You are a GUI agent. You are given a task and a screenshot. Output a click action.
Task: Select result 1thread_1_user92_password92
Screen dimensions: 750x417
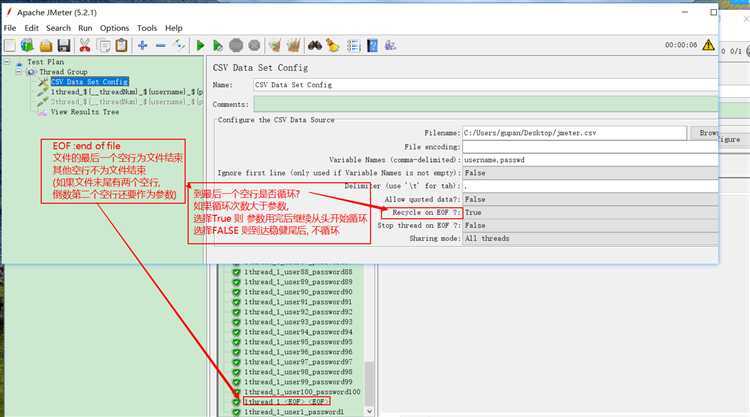tap(298, 312)
